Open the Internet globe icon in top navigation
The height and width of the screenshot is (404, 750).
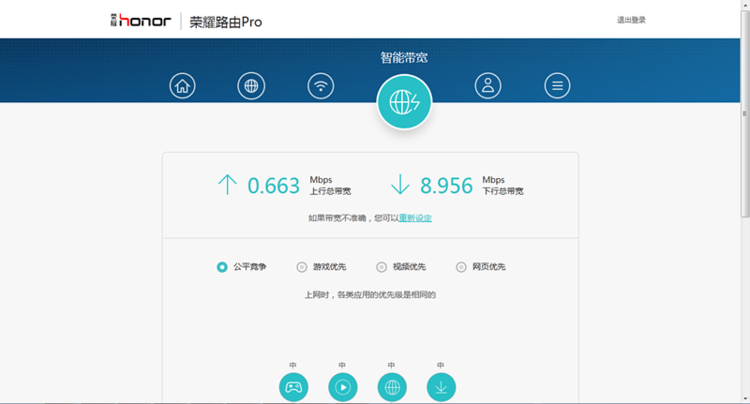coord(251,86)
